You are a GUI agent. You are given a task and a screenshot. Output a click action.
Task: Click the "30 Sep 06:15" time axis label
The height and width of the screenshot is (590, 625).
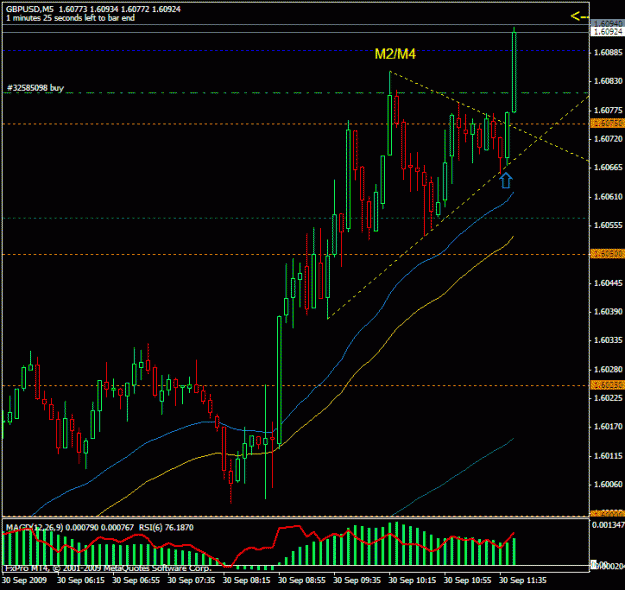81,580
